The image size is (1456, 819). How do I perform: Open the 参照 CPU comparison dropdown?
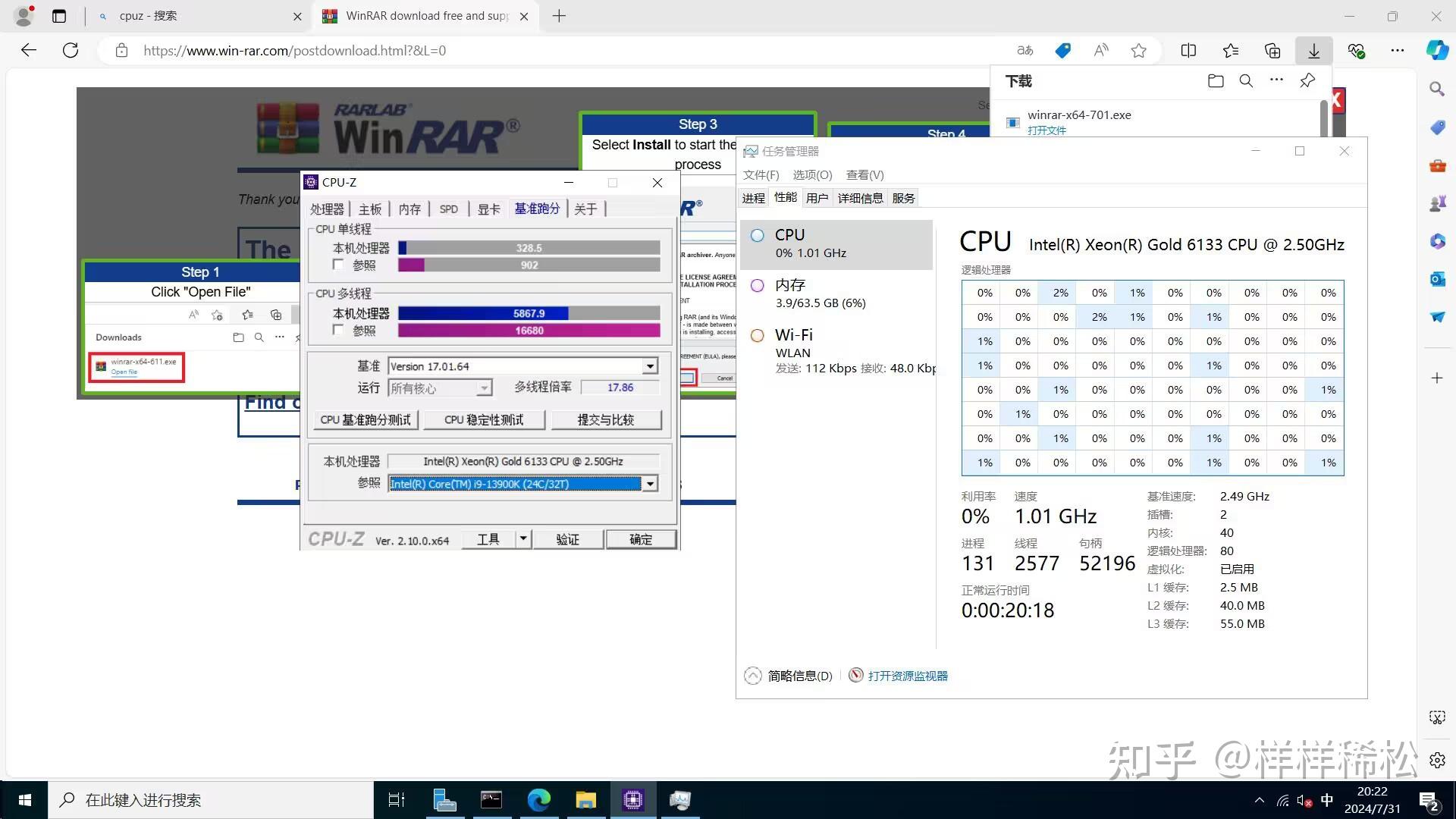coord(649,483)
